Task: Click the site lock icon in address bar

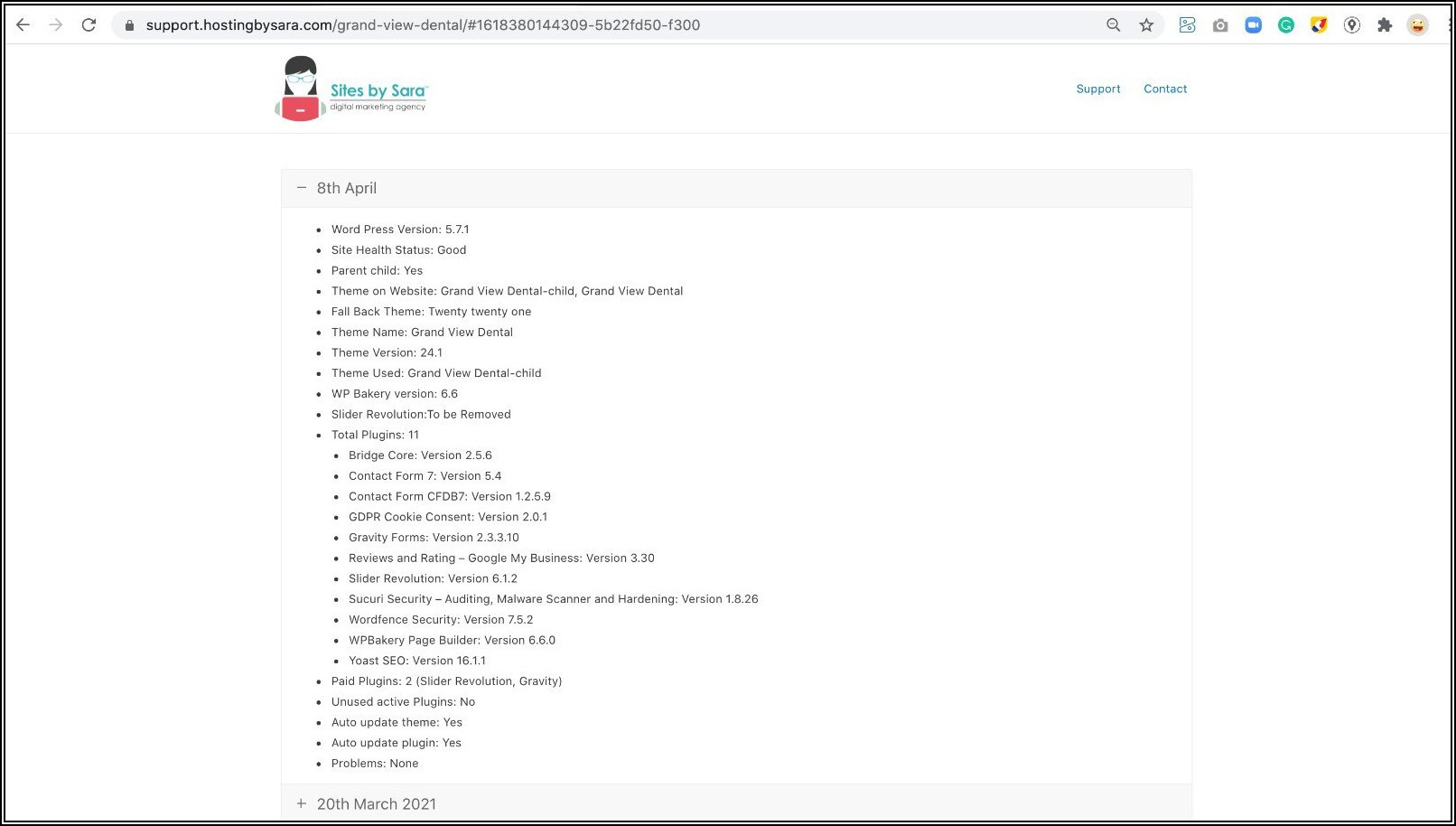Action: click(x=129, y=25)
